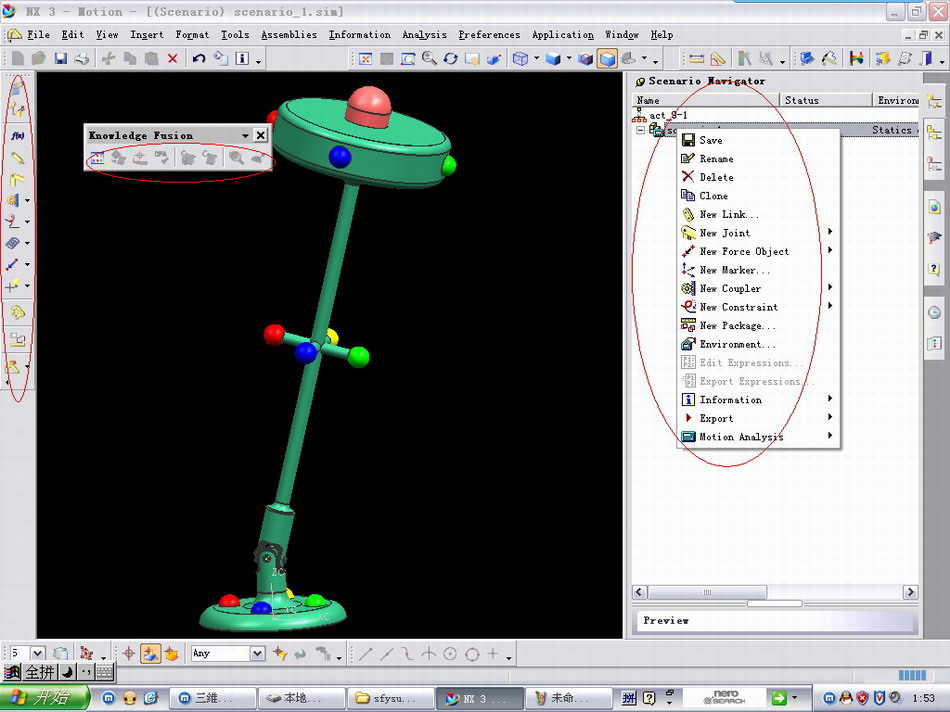Click the snap point crosshair icon
This screenshot has width=950, height=712.
point(128,654)
